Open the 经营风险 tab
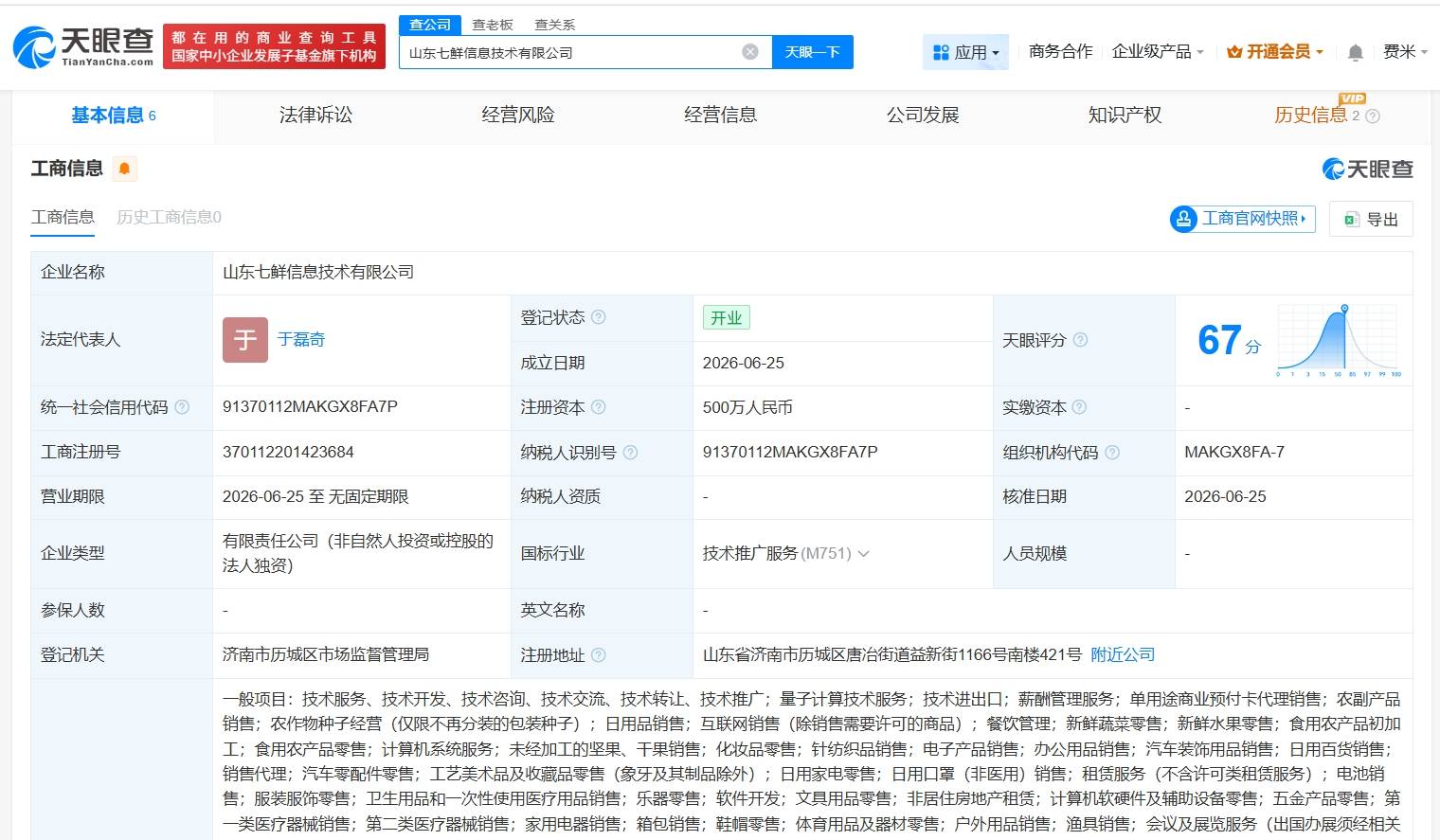Screen dimensions: 1440x840 pos(518,116)
